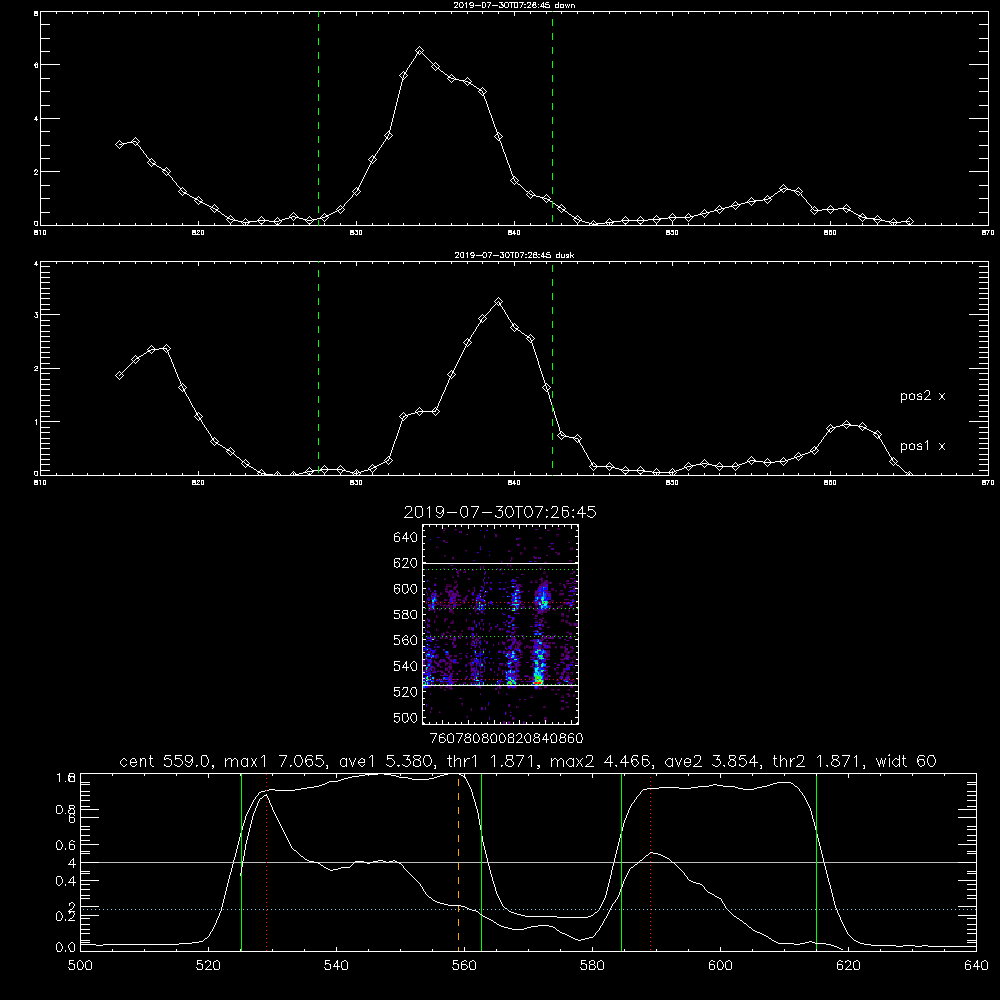1000x1000 pixels.
Task: Click the green vertical line near 615 in bottom plot
Action: point(816,862)
